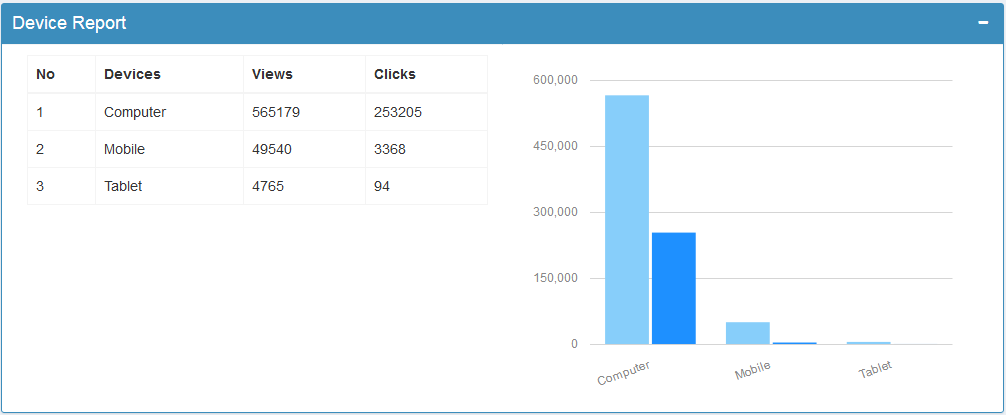Click the Computer views value 565179
The height and width of the screenshot is (415, 1006).
276,112
